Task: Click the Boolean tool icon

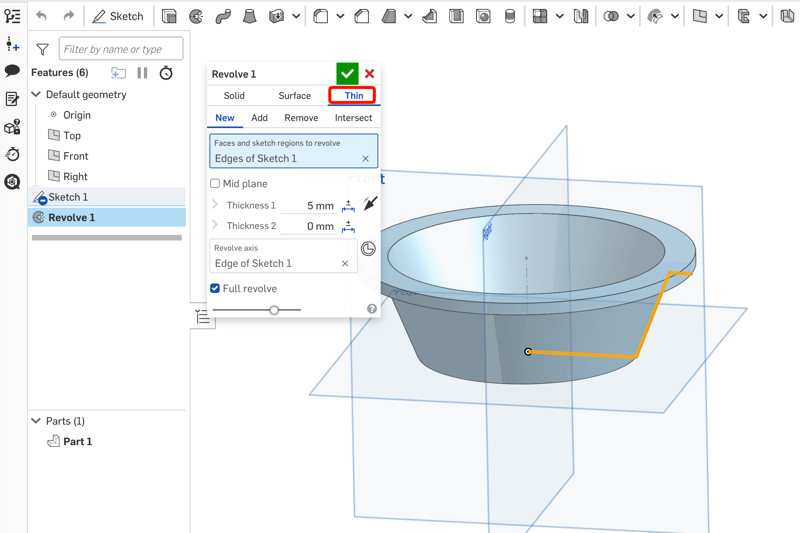Action: pos(611,16)
